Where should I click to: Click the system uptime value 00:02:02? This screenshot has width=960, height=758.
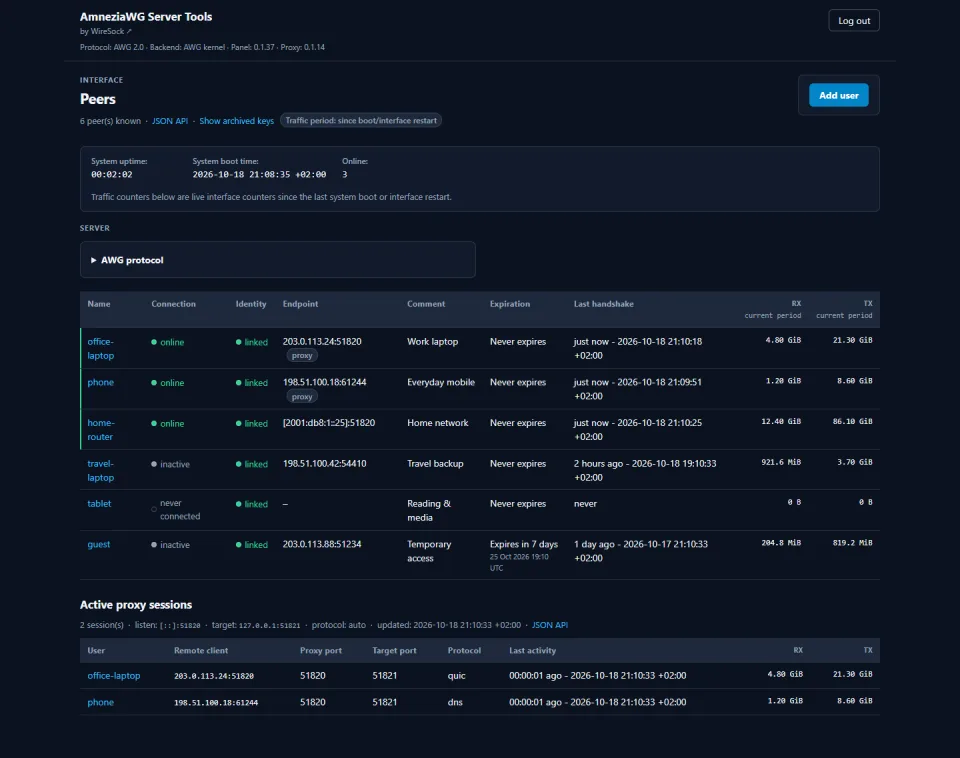[x=111, y=174]
